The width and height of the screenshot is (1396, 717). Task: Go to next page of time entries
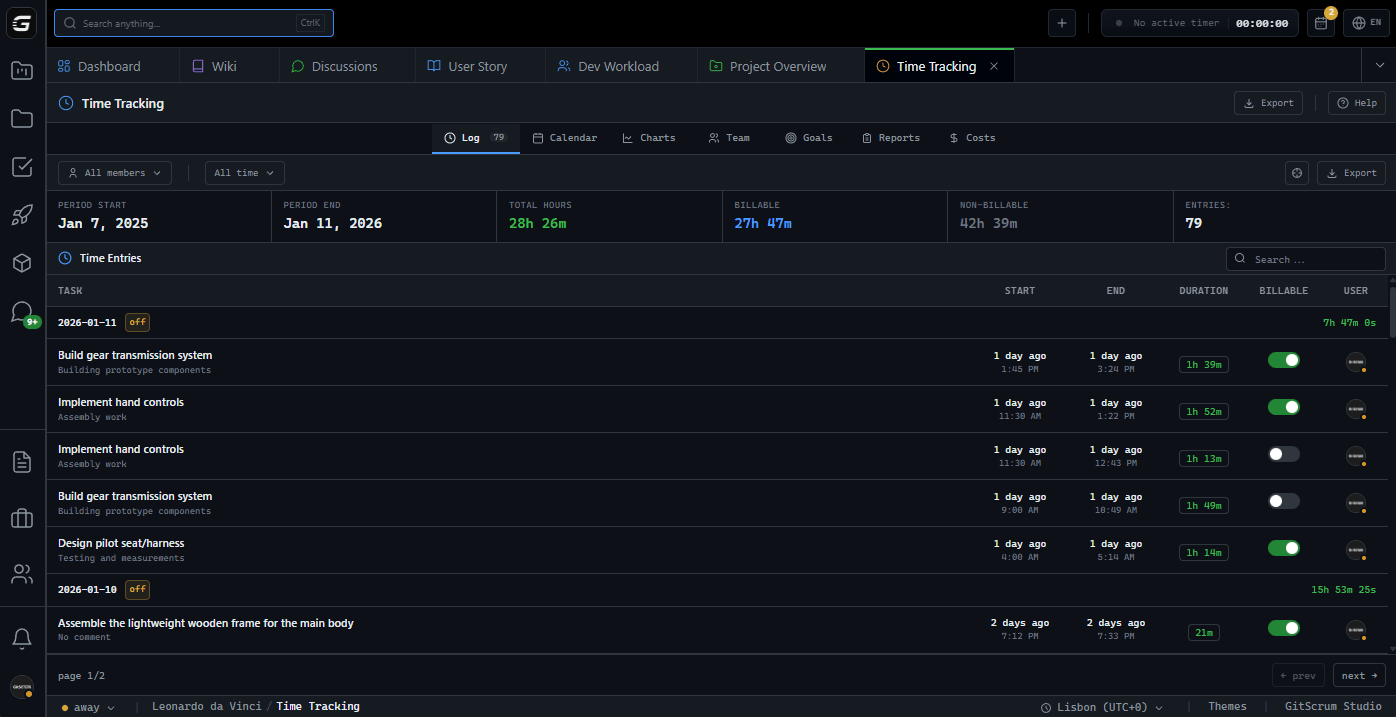(x=1359, y=675)
